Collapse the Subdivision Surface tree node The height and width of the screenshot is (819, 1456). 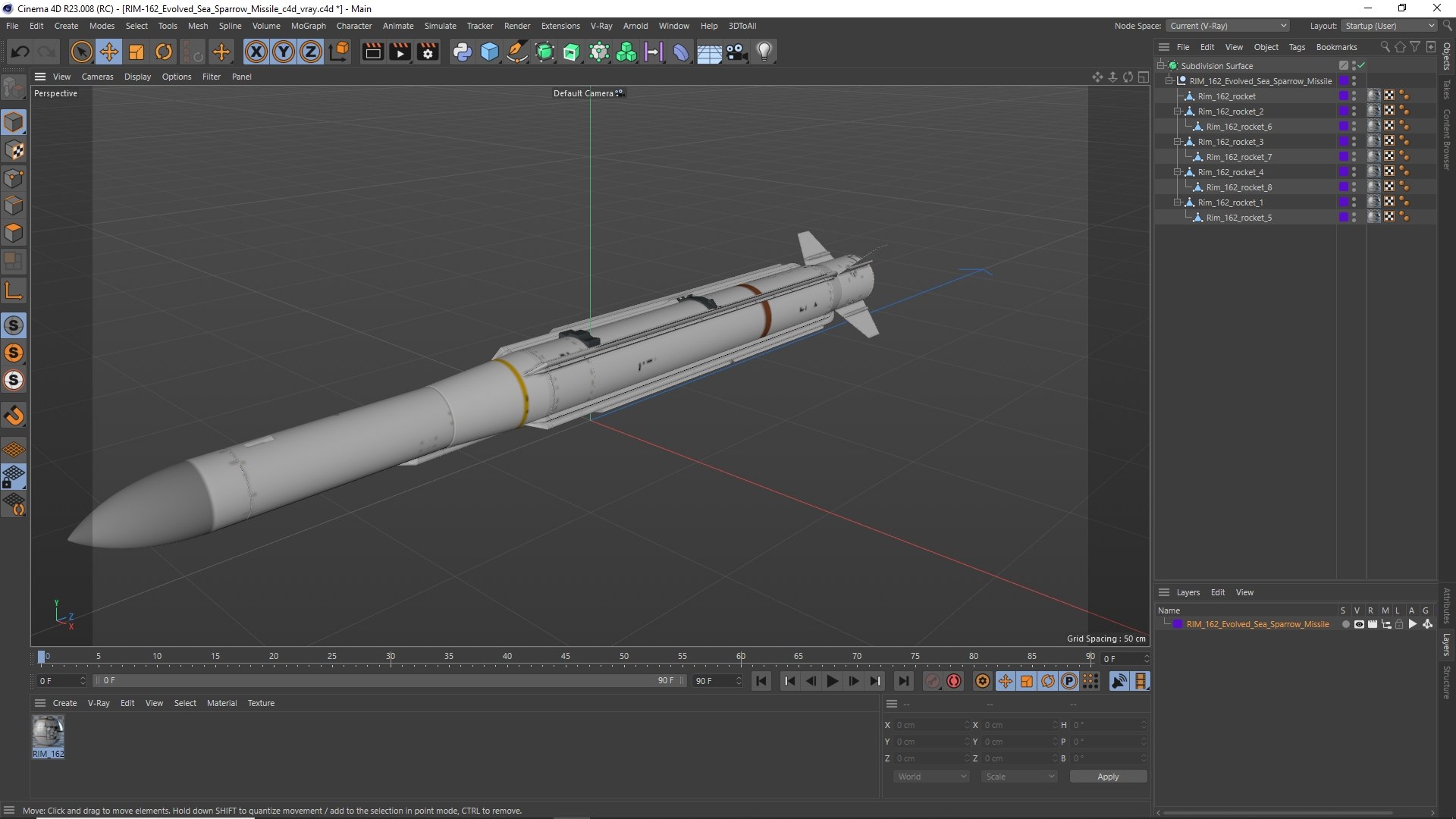[1160, 66]
